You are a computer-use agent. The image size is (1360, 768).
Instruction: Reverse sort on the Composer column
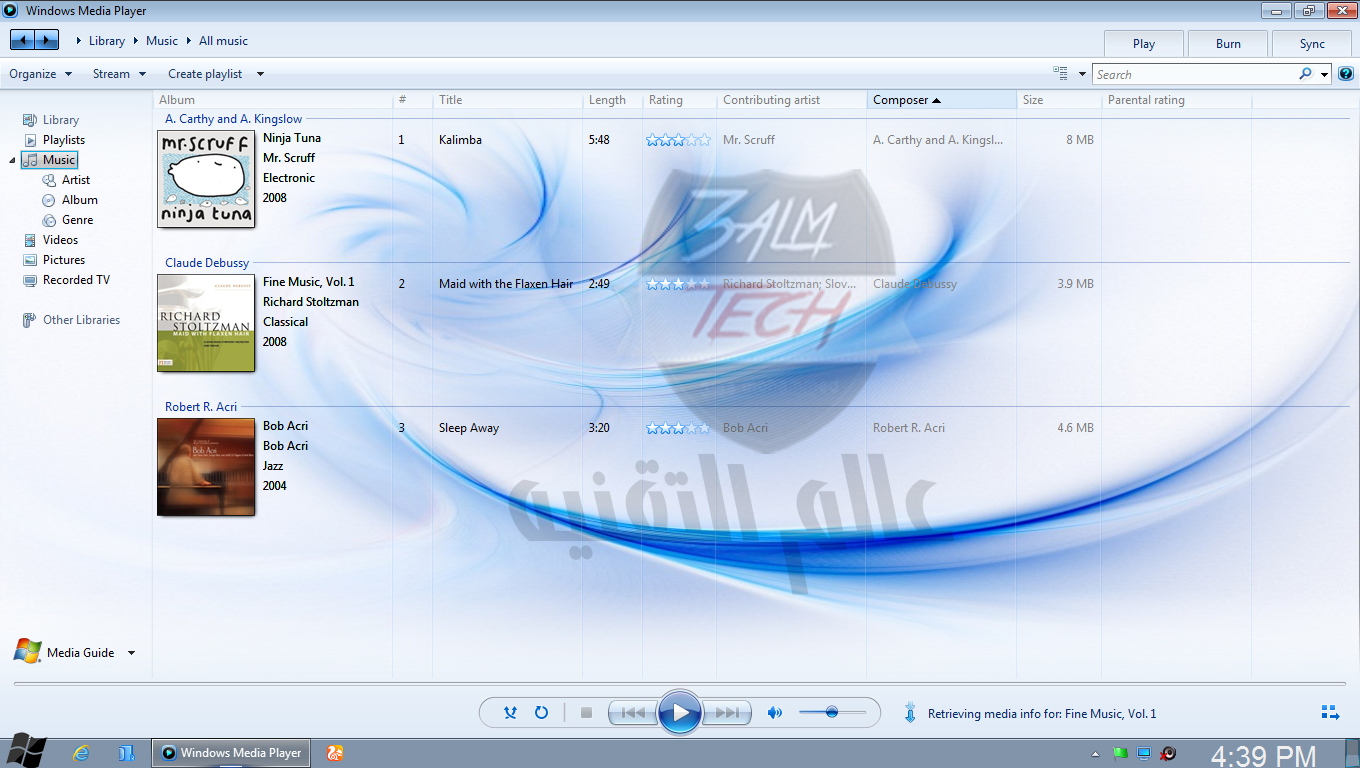point(941,100)
